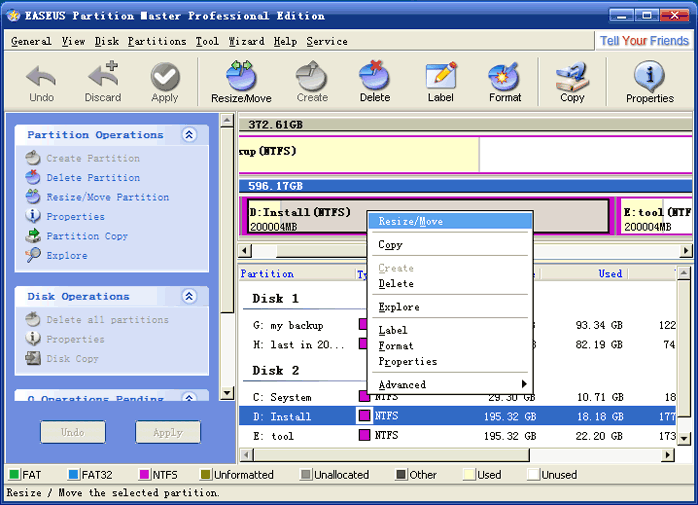Open the Tool menu
698x505 pixels.
(x=207, y=41)
